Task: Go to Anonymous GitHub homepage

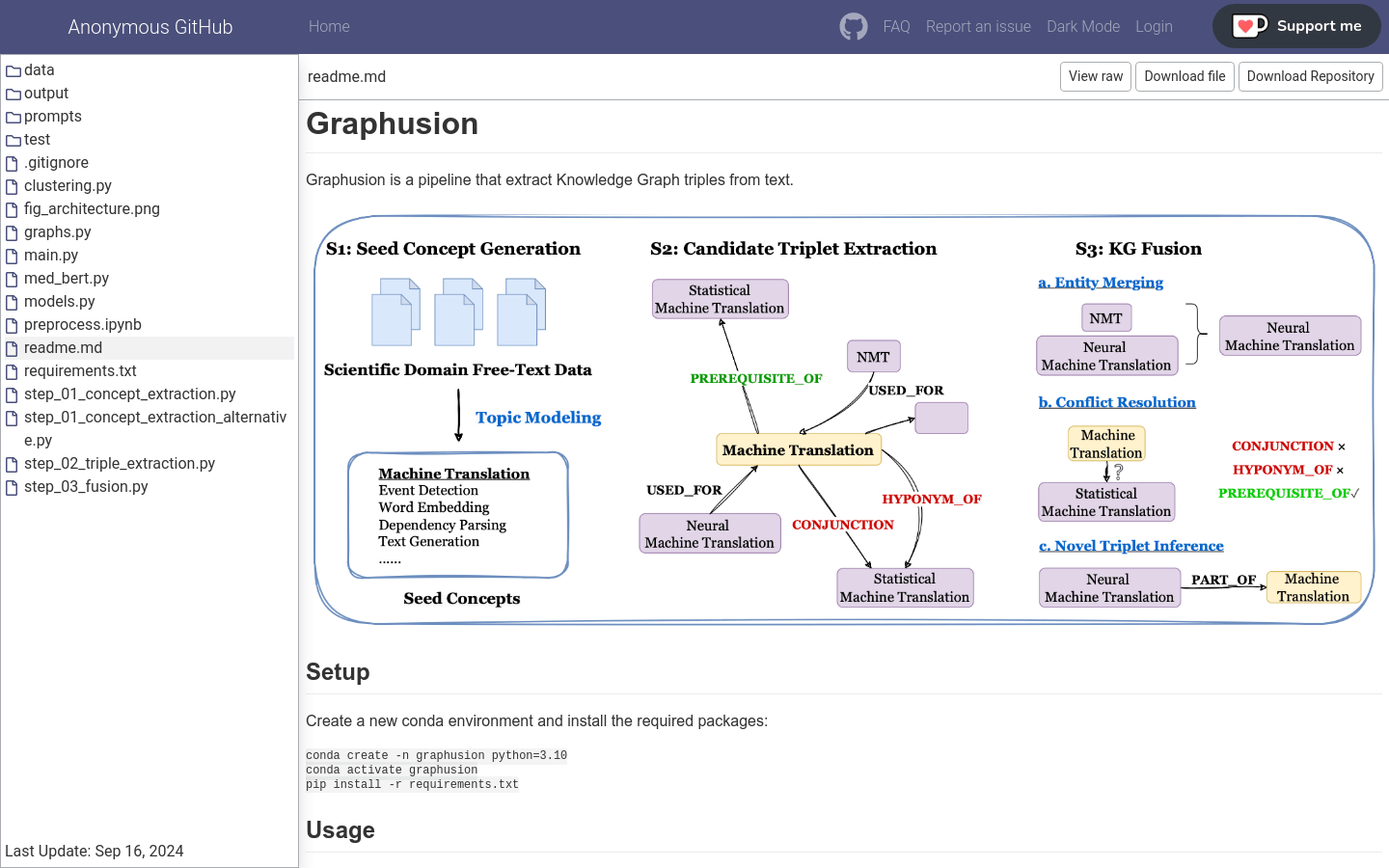Action: tap(150, 27)
